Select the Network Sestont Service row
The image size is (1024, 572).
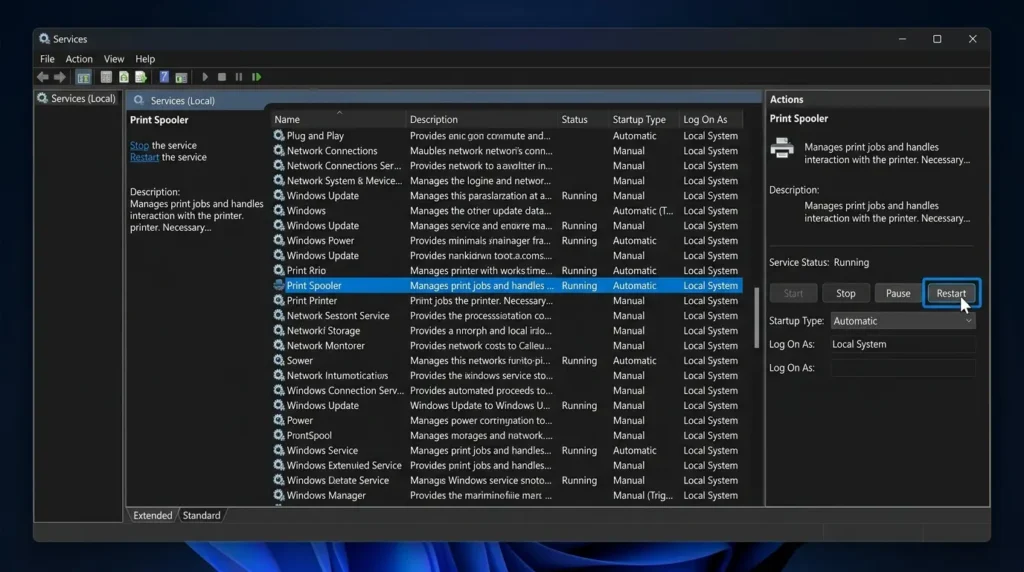(507, 315)
